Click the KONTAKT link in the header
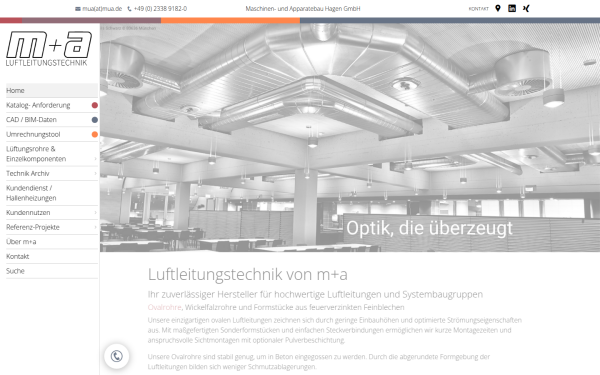Screen dimensions: 600x375 (478, 8)
